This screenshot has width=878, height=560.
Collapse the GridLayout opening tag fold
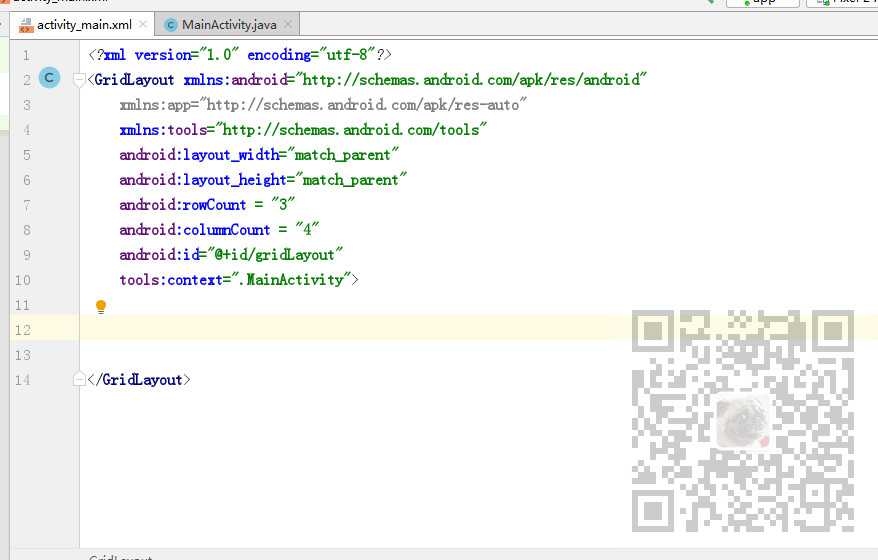point(78,80)
